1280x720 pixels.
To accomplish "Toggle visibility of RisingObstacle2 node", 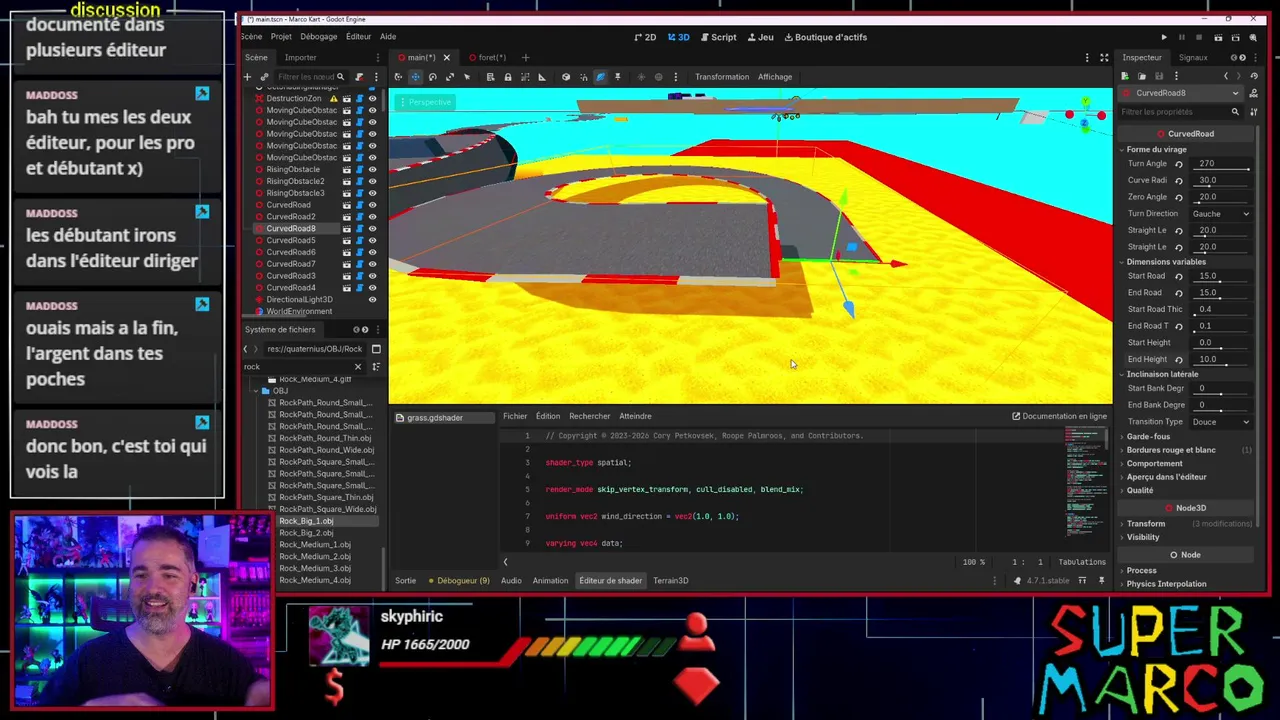I will click(x=372, y=181).
